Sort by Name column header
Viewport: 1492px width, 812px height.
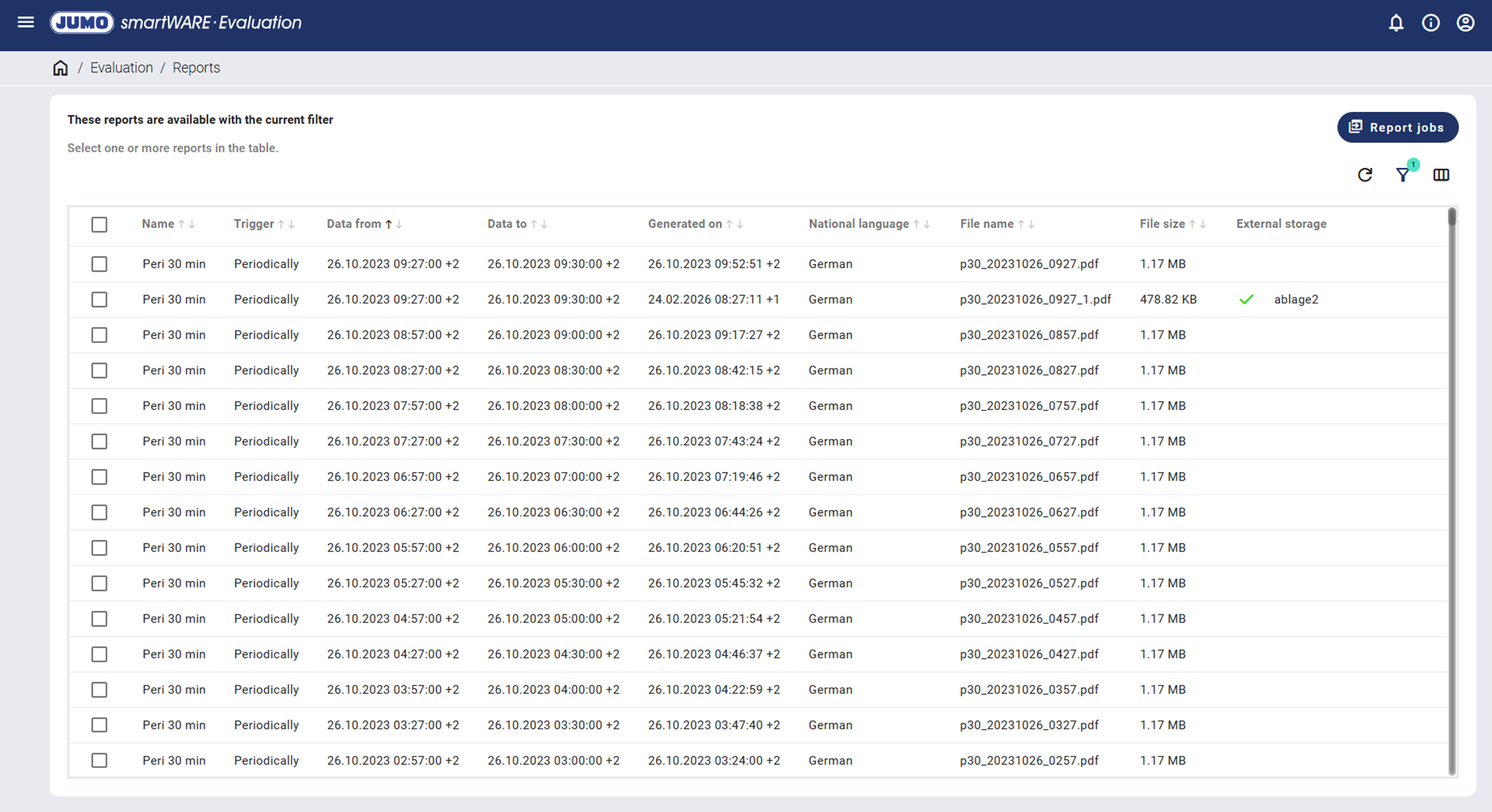[158, 224]
